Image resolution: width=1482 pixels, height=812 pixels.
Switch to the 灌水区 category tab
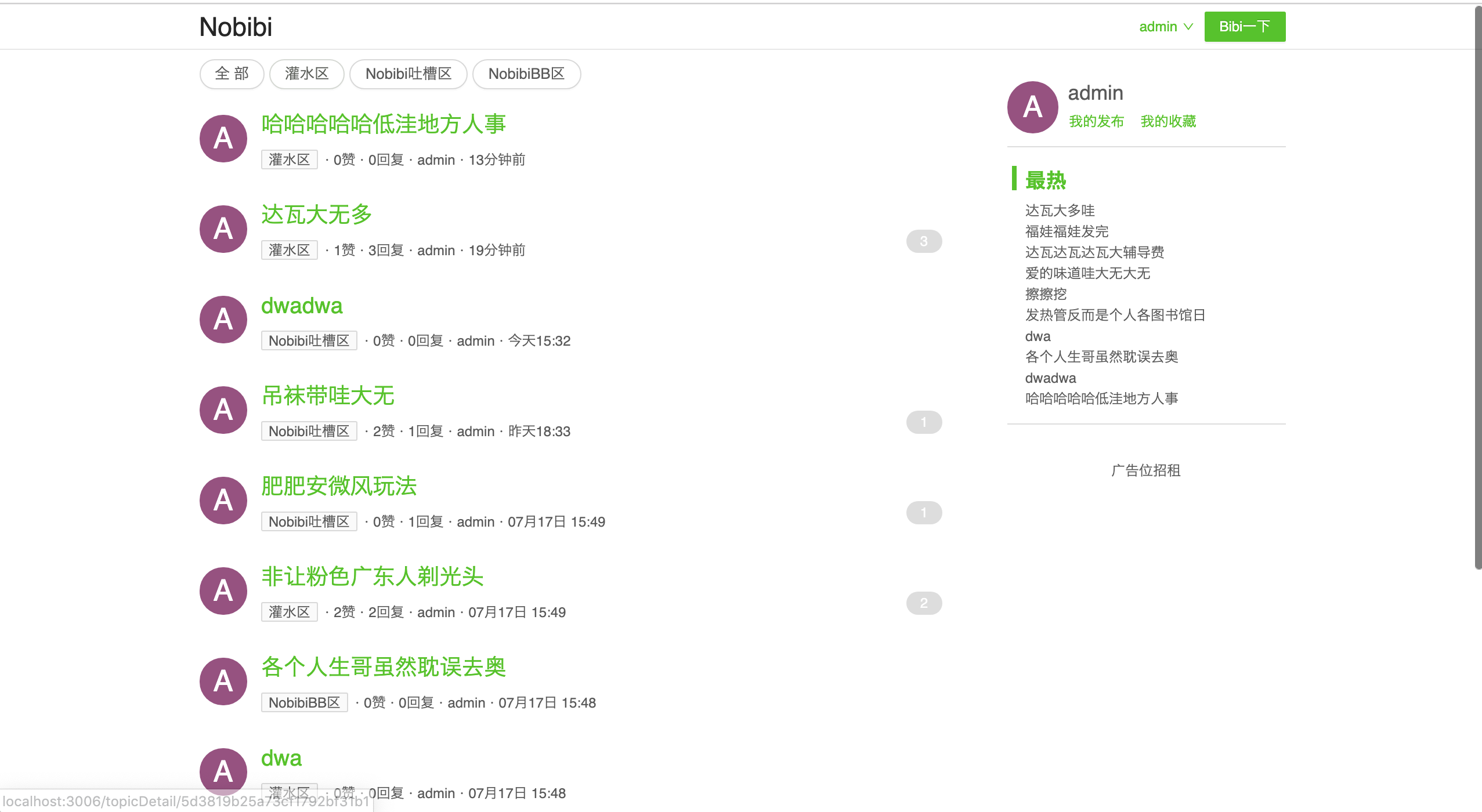(306, 74)
